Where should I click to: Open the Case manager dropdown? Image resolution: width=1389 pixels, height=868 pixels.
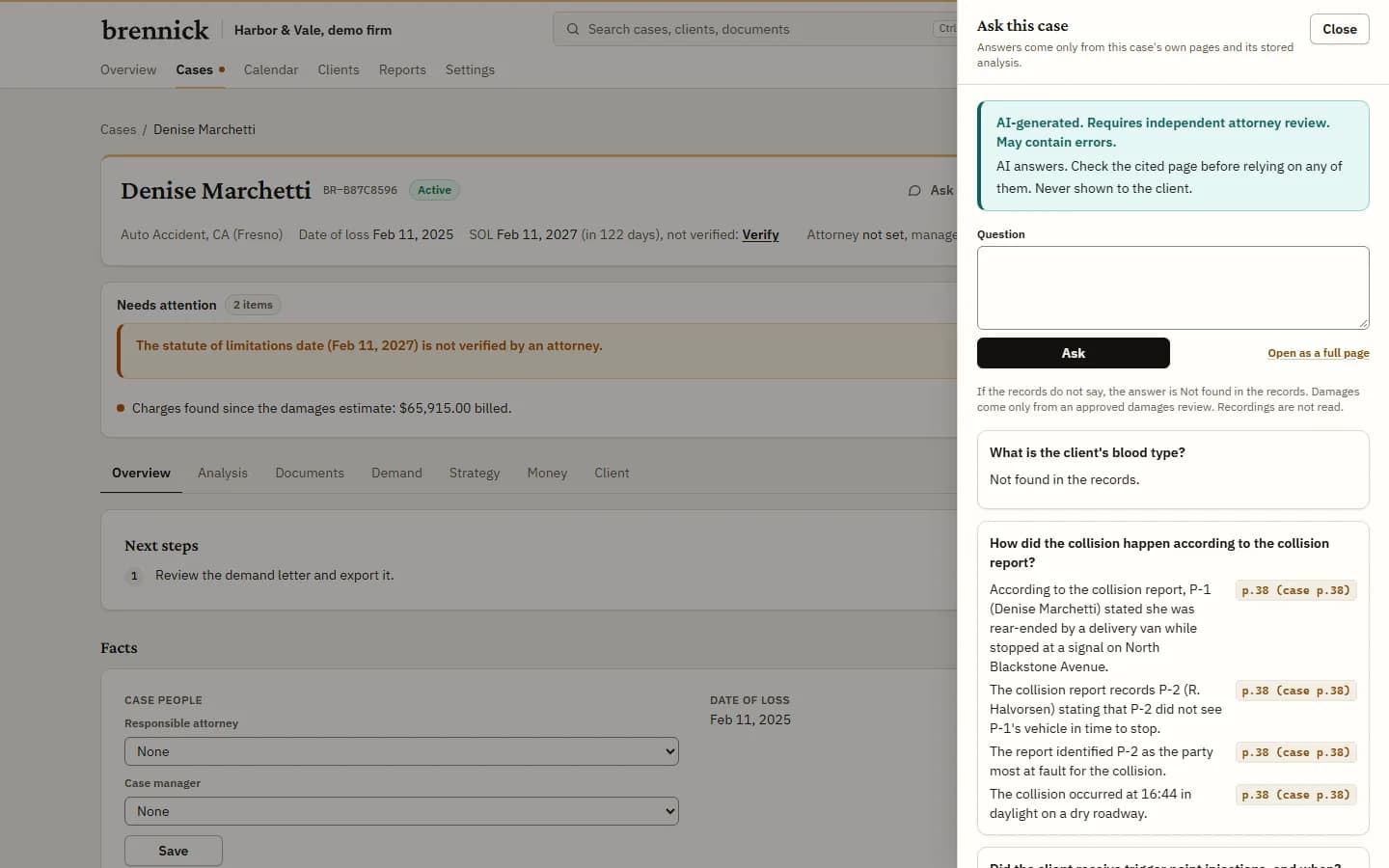401,811
